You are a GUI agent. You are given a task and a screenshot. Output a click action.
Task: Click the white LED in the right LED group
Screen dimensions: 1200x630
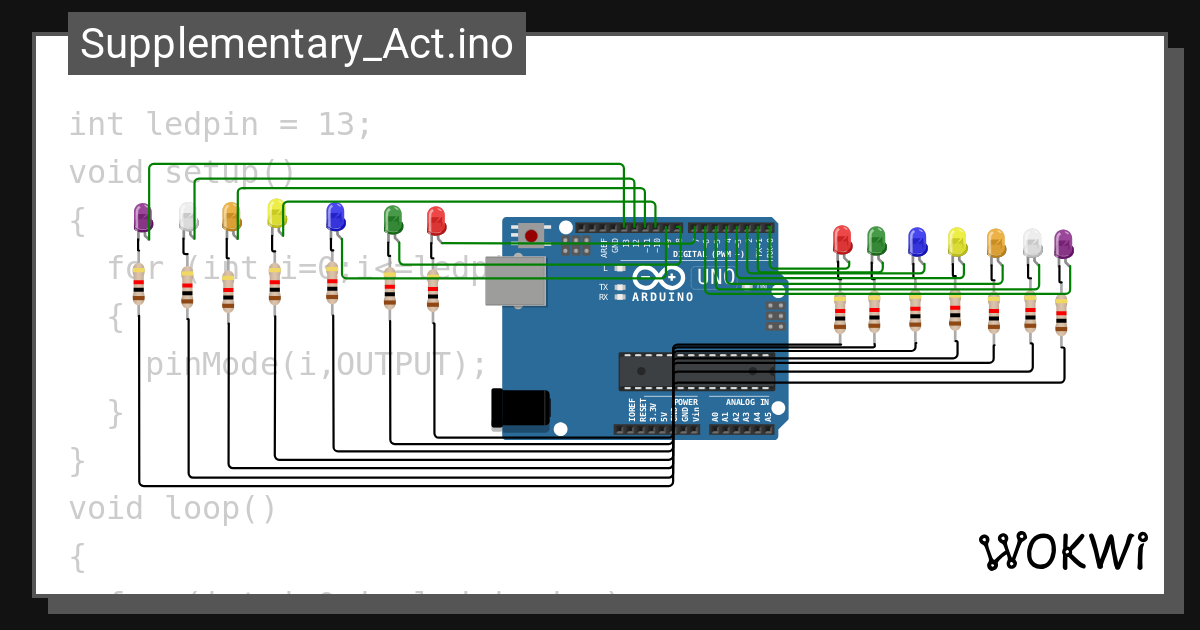[x=1031, y=243]
